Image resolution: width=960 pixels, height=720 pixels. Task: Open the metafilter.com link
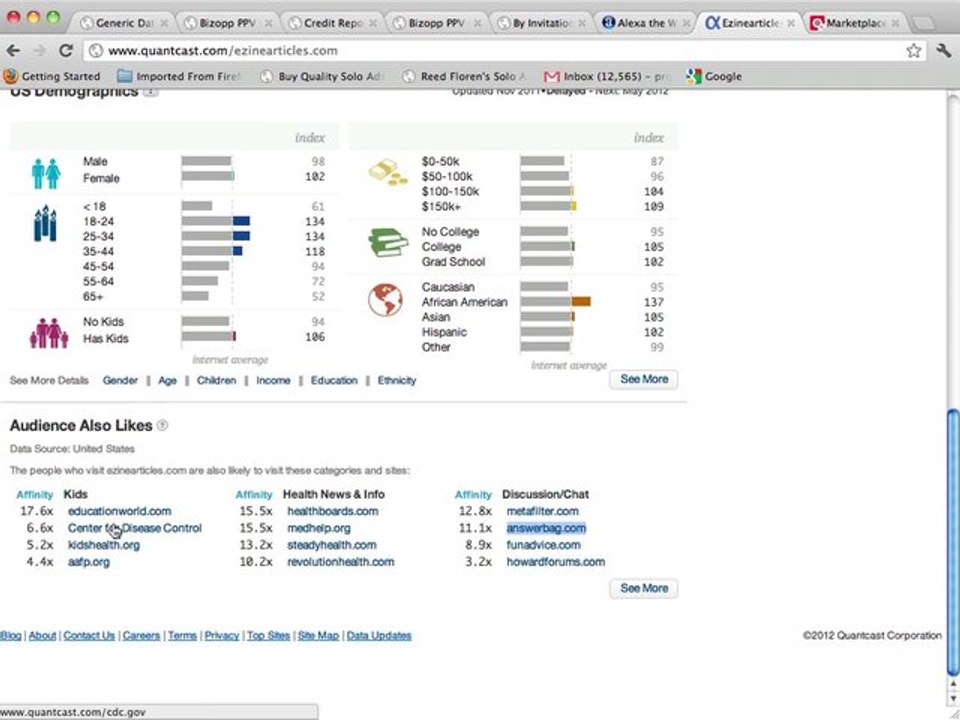[x=542, y=511]
